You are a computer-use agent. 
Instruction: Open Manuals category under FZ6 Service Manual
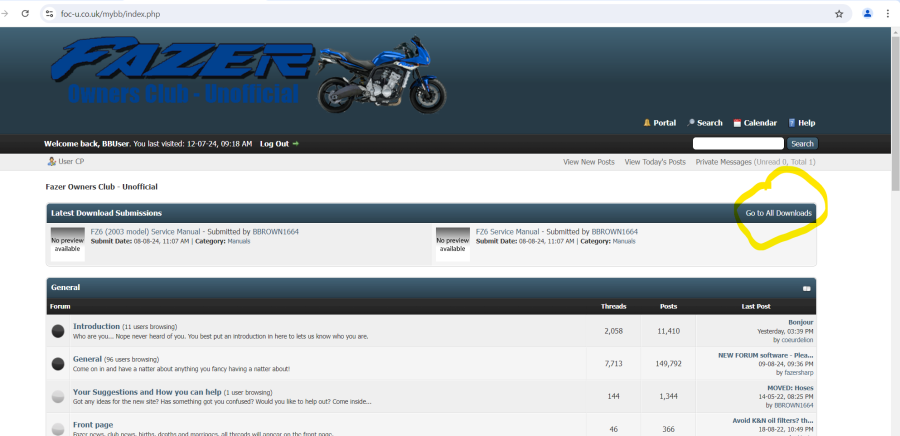[624, 242]
